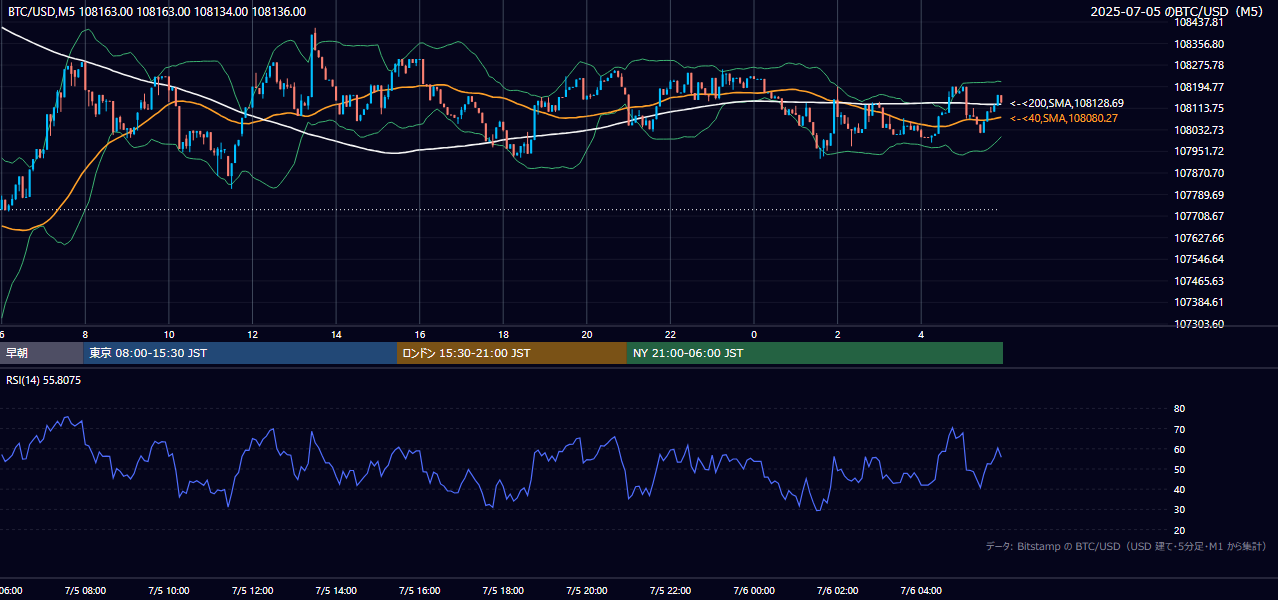Click the BTC/USD,M5 OHLC header text
1278x600 pixels.
click(x=157, y=12)
